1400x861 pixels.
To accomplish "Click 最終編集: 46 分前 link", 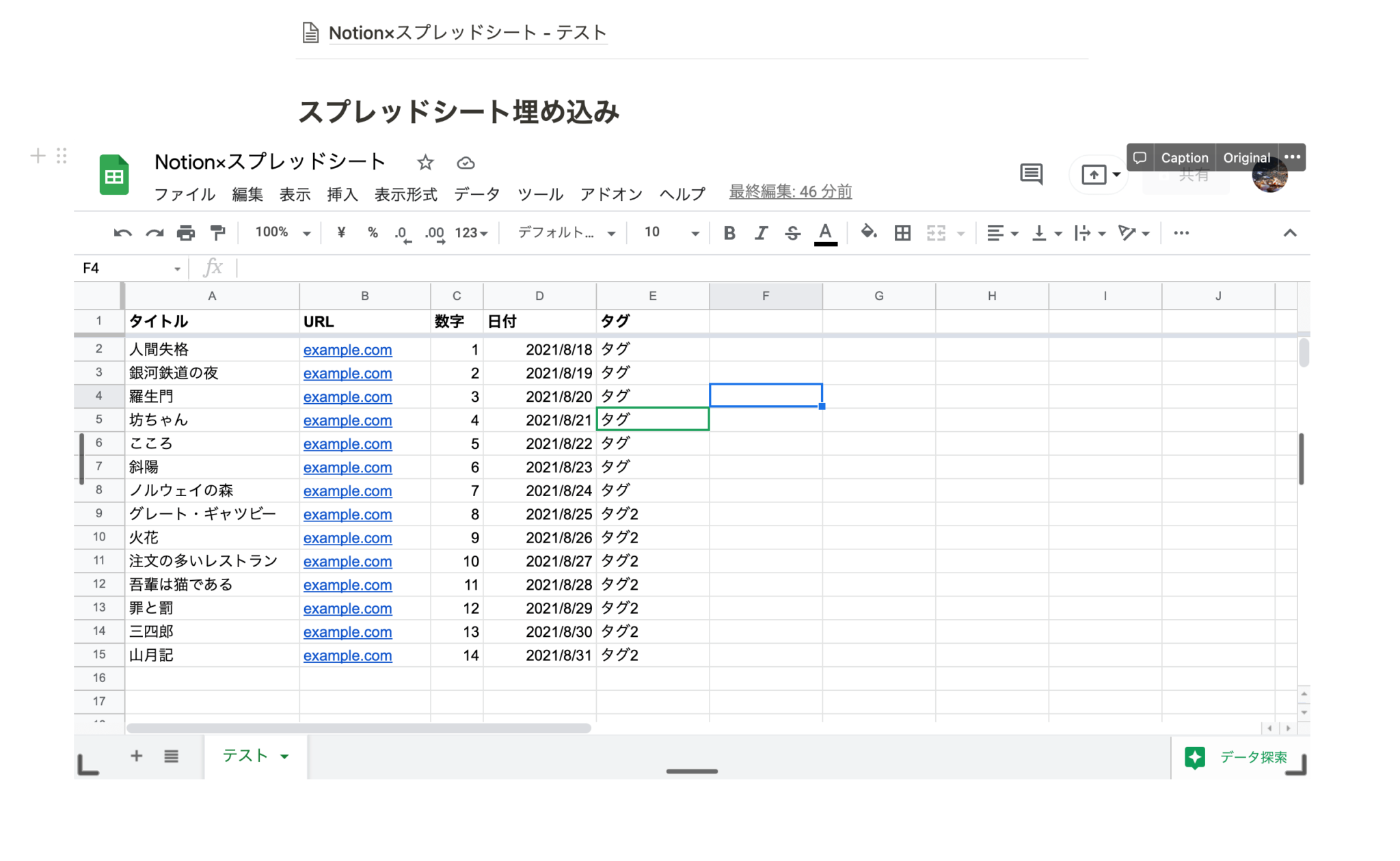I will 790,191.
